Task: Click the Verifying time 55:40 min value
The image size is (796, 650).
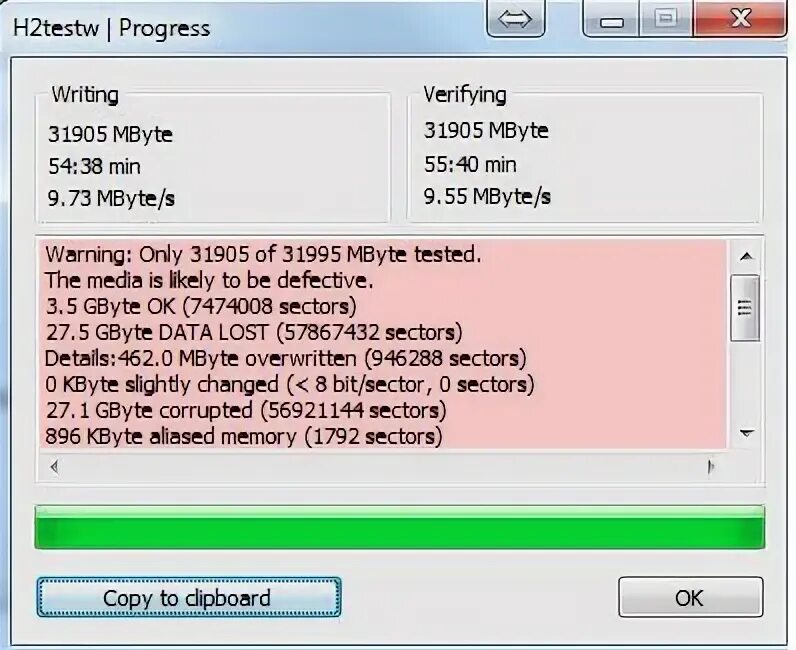Action: [x=470, y=165]
